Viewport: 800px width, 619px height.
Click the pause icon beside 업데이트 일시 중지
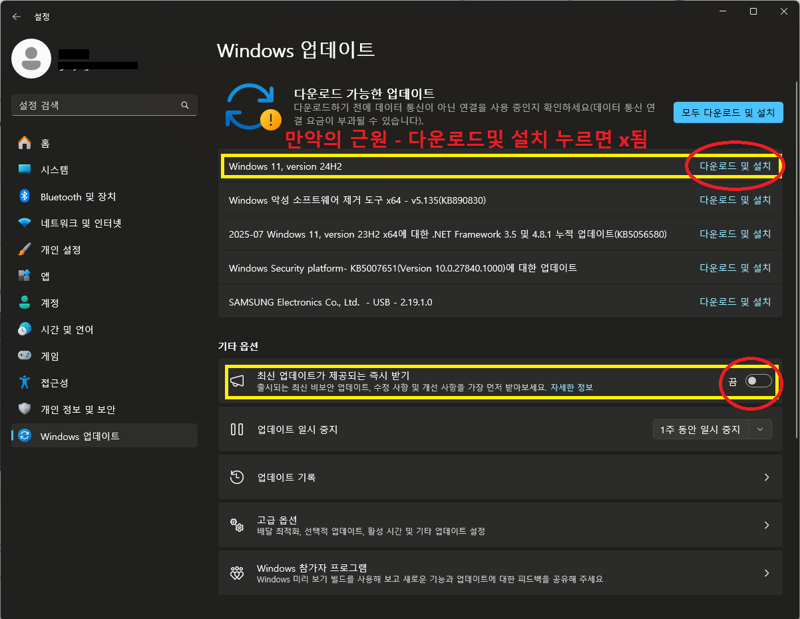pos(237,429)
